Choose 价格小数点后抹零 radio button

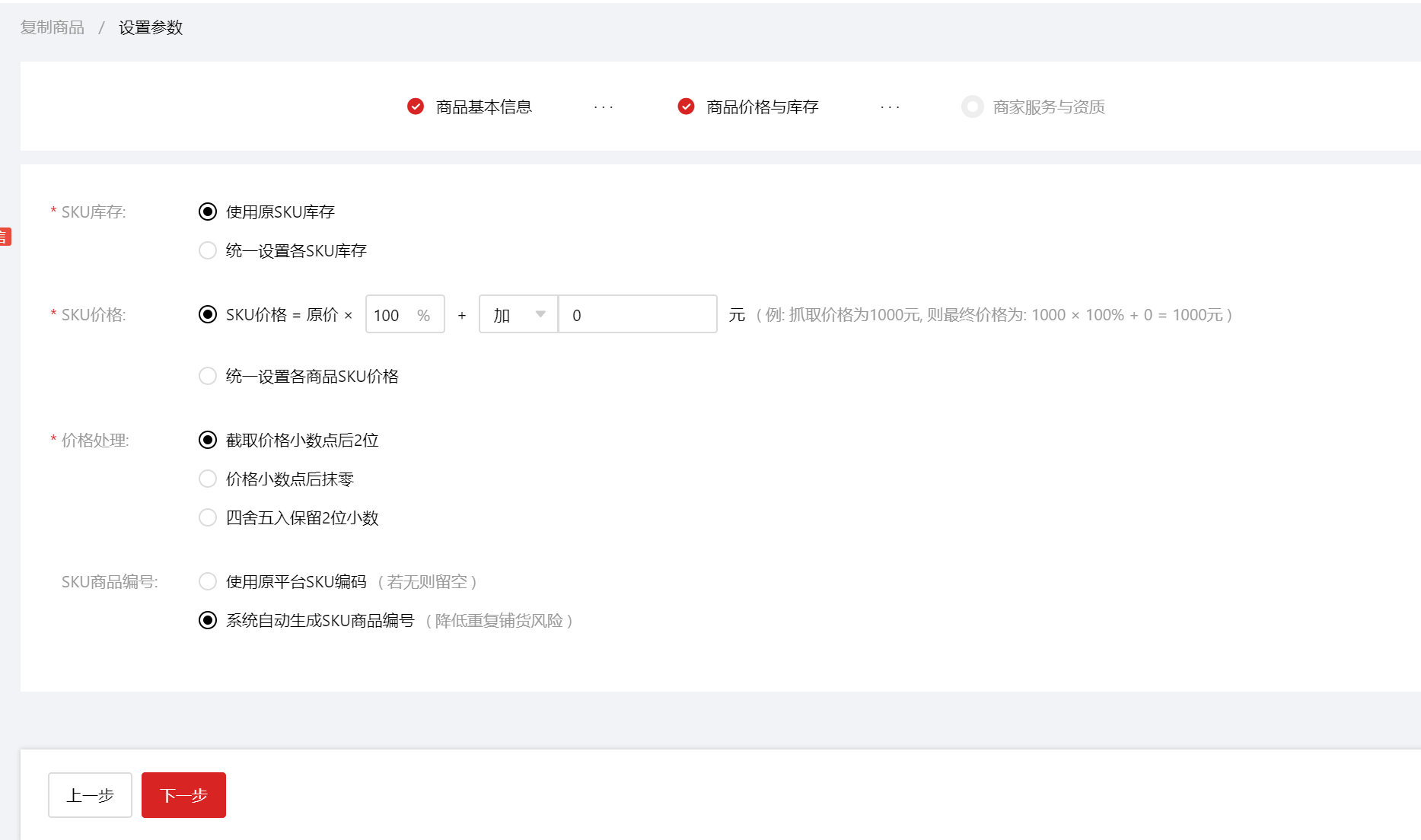(x=208, y=479)
